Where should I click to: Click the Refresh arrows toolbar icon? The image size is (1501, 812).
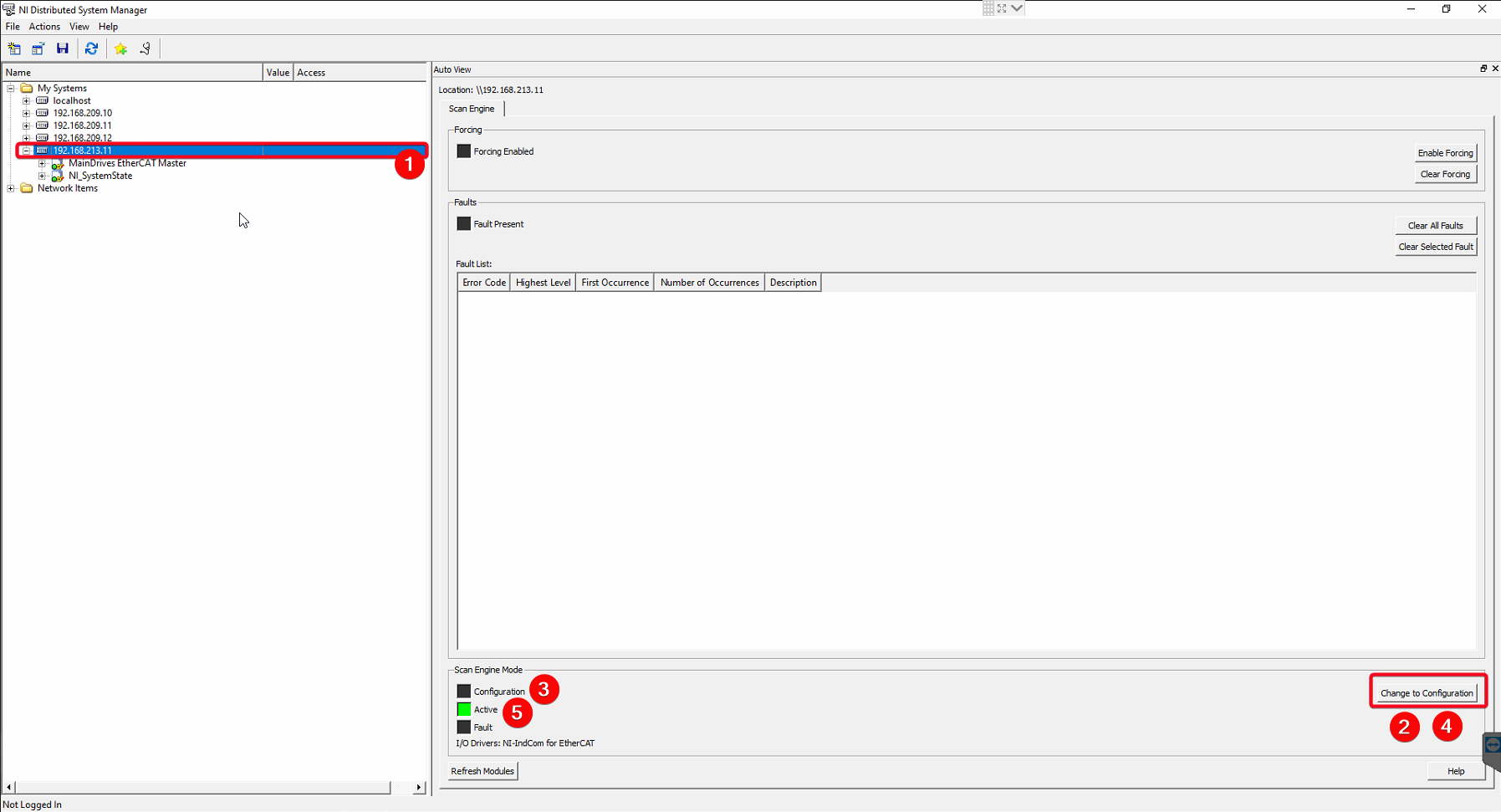tap(92, 49)
